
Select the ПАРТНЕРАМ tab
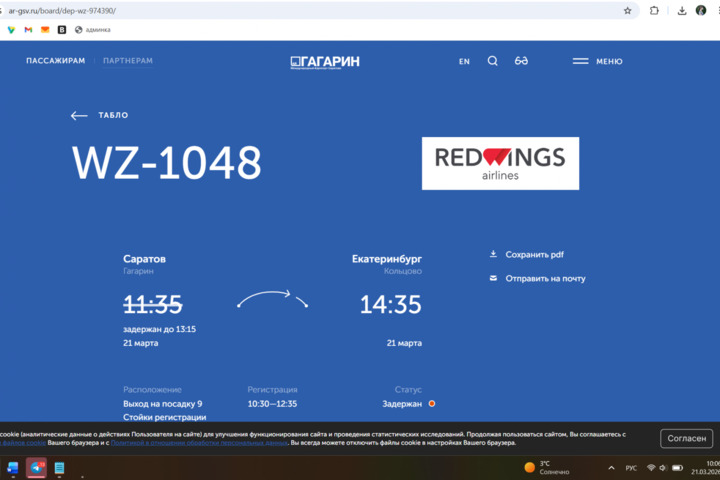coord(128,61)
